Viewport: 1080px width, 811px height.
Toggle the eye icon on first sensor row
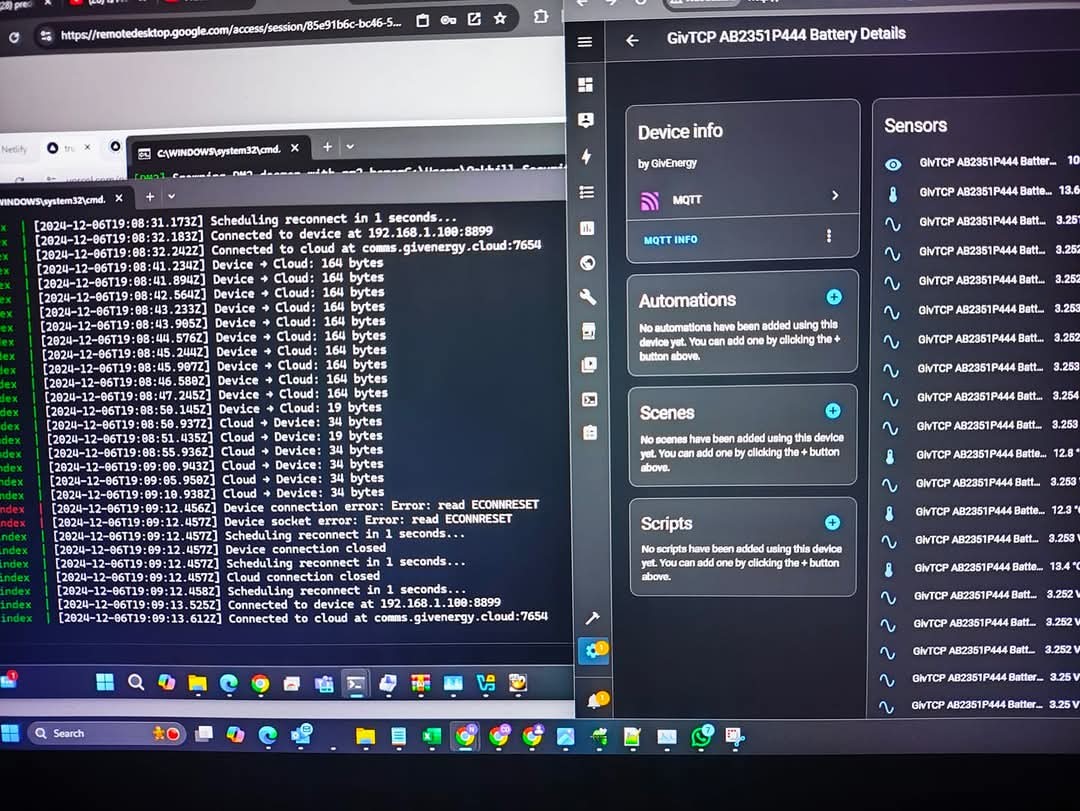pyautogui.click(x=893, y=164)
